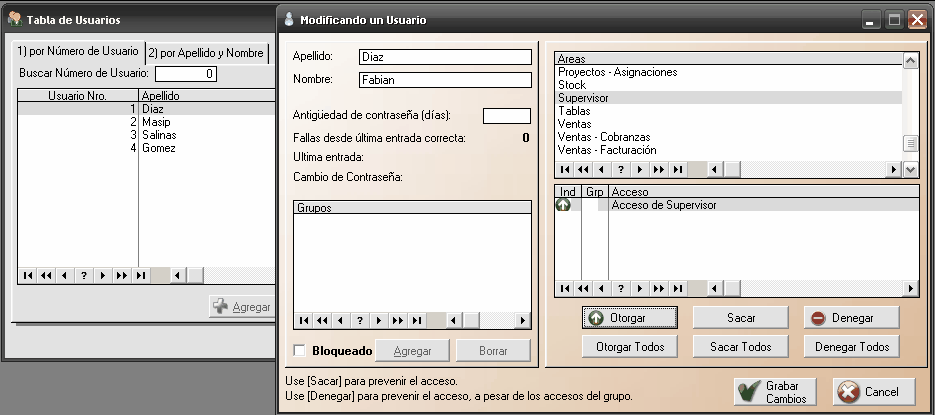Skip back a page in Acceso navigator
The height and width of the screenshot is (415, 935).
pos(584,289)
